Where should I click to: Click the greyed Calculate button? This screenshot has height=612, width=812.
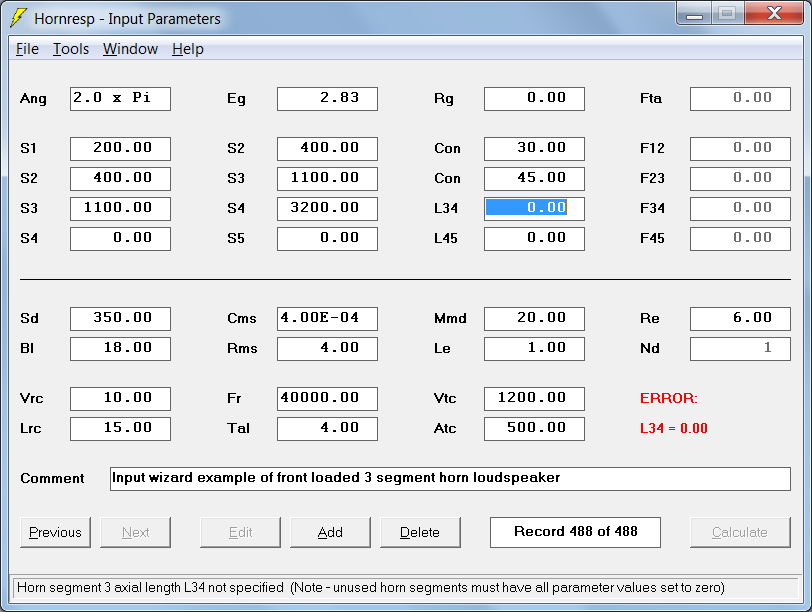tap(740, 532)
